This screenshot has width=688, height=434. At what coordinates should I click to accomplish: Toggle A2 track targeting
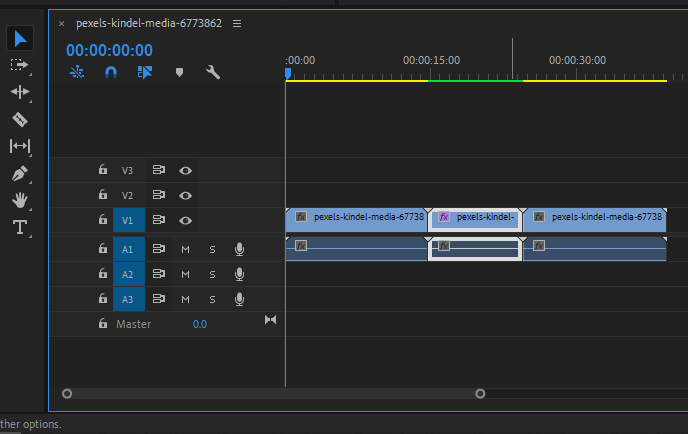tap(129, 274)
